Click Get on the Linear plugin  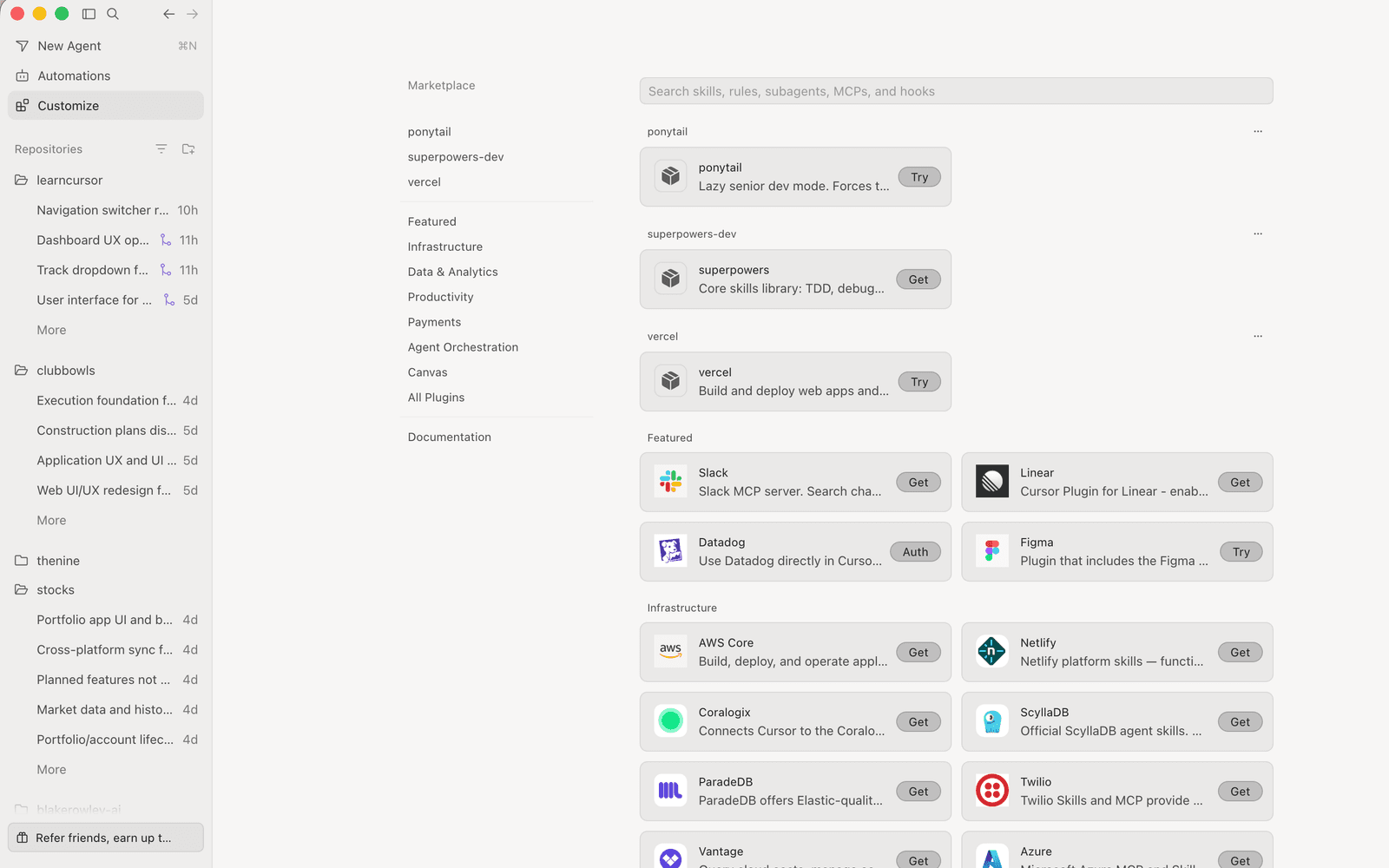[x=1241, y=483]
